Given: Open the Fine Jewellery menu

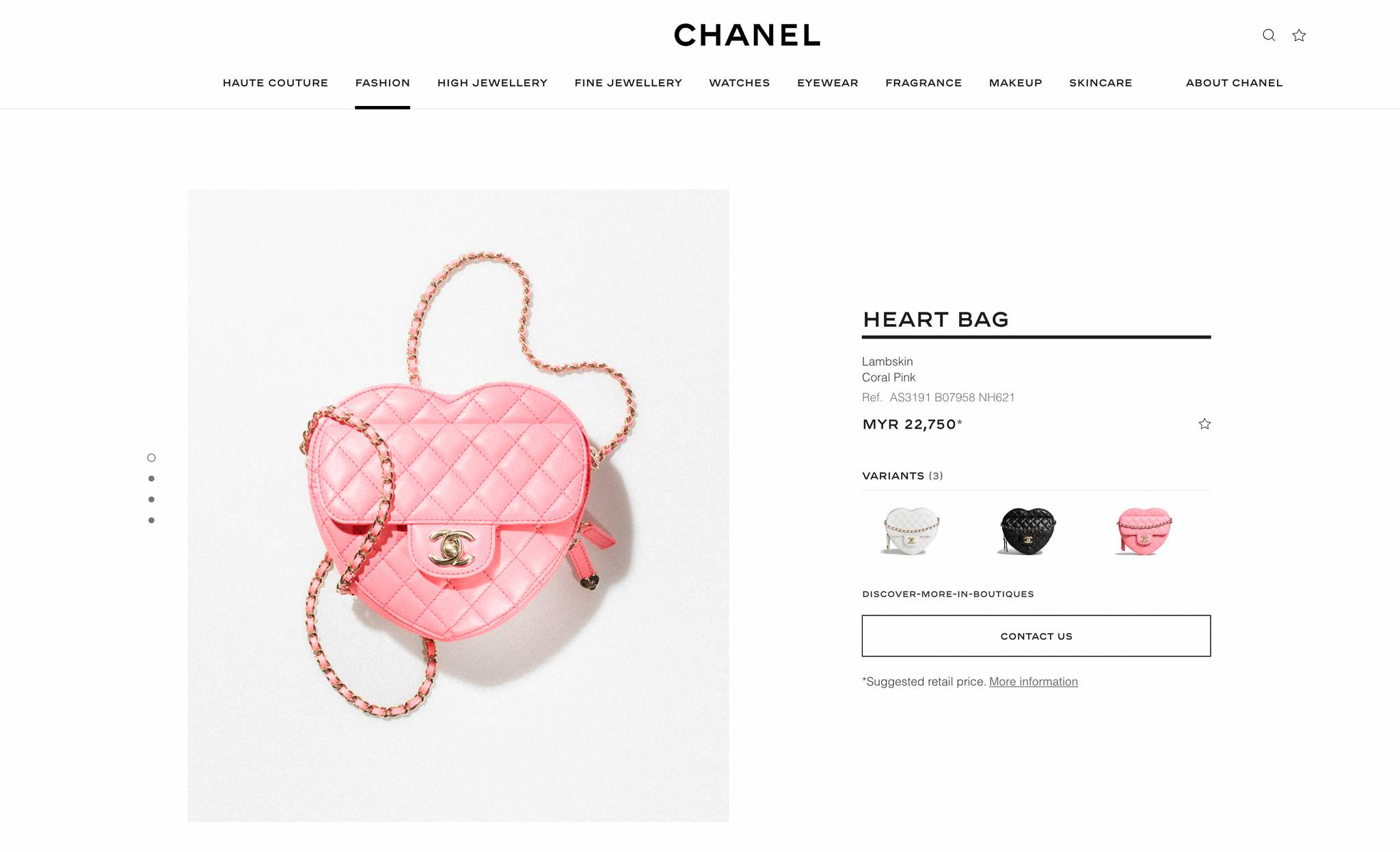Looking at the screenshot, I should pos(628,83).
